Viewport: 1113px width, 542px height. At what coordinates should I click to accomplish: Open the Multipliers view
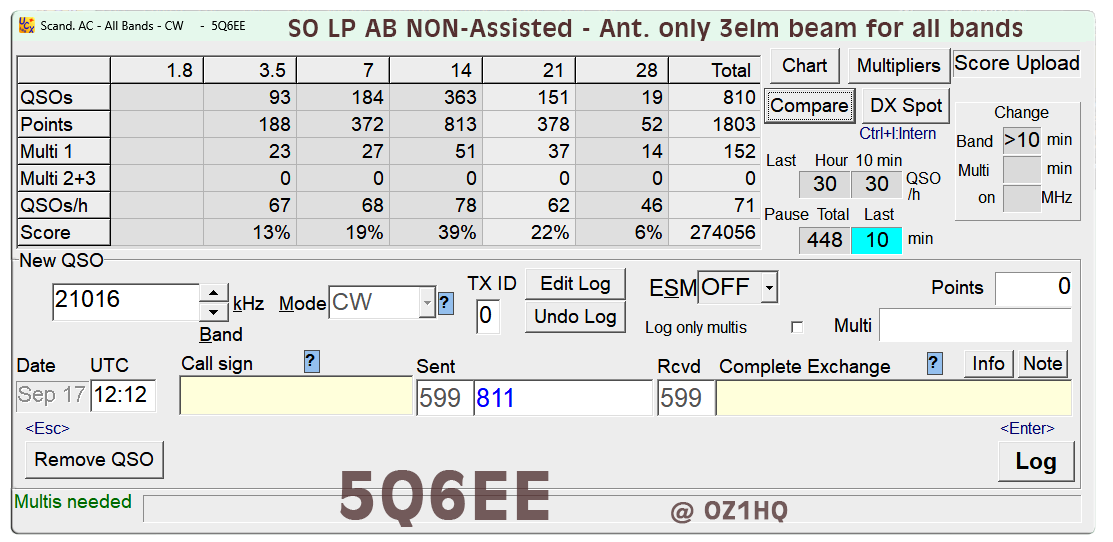[898, 66]
